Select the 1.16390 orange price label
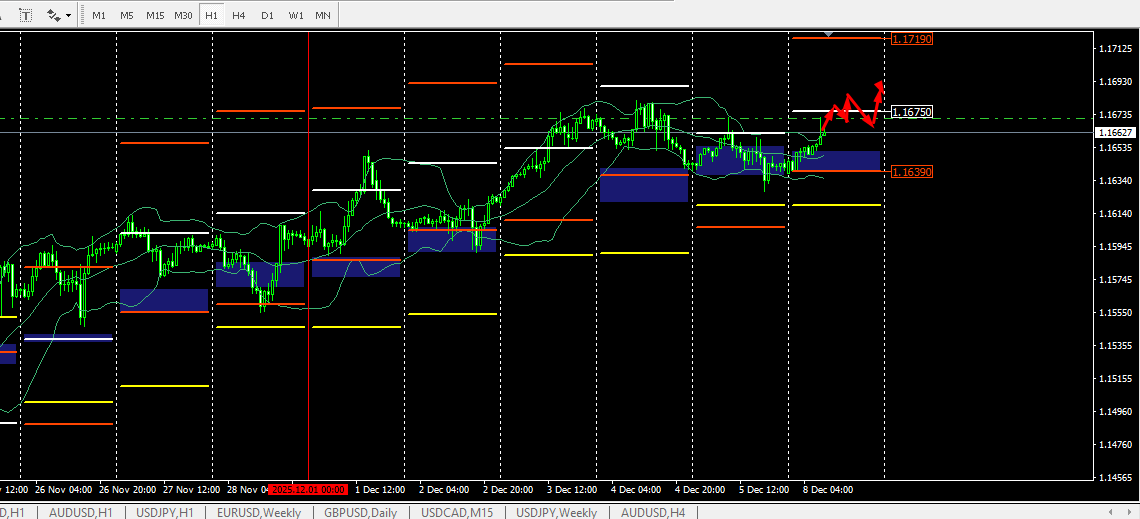Viewport: 1140px width, 519px height. [x=912, y=172]
